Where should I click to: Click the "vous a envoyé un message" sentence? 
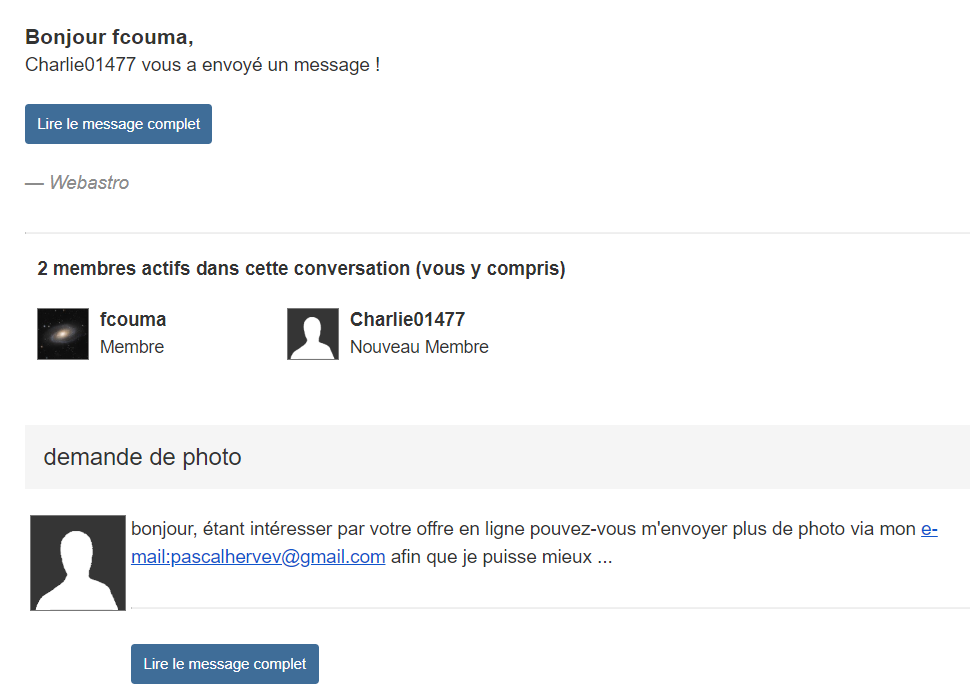(260, 66)
